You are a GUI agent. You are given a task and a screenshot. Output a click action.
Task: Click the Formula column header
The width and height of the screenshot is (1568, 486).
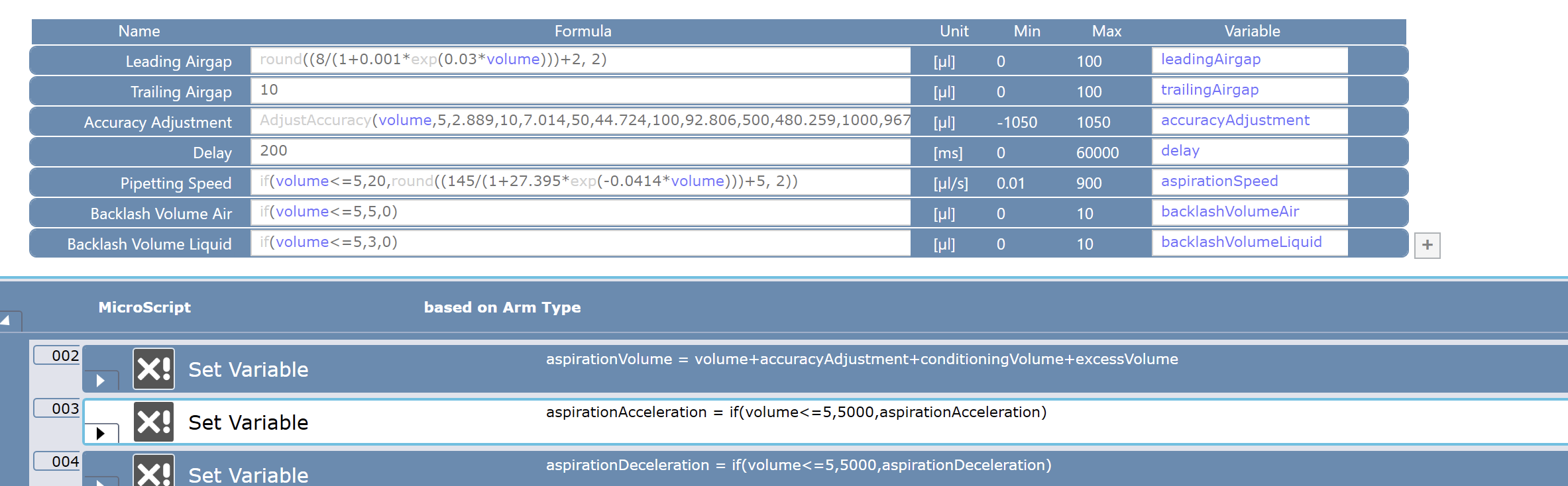583,31
